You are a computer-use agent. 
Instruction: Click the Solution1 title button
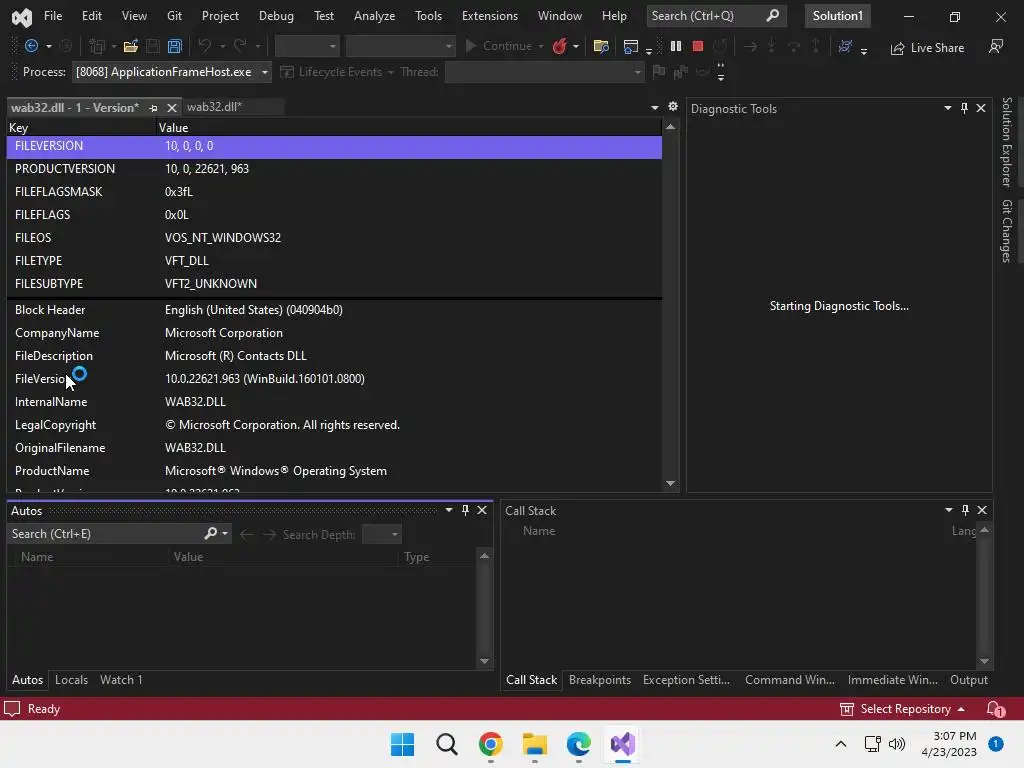pyautogui.click(x=838, y=16)
